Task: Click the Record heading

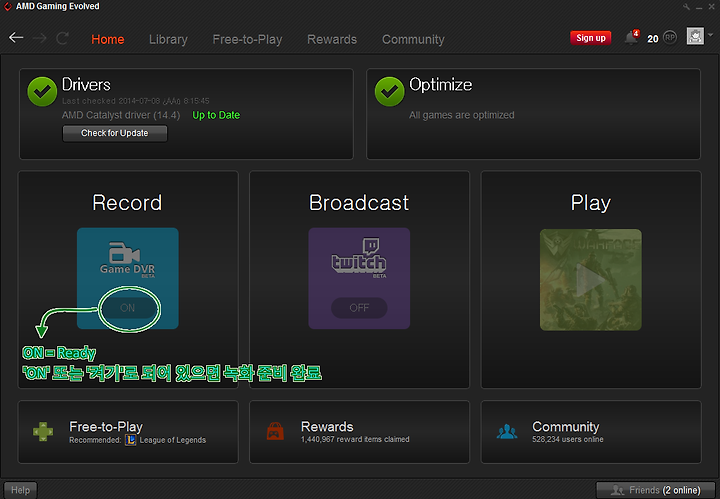Action: point(127,202)
